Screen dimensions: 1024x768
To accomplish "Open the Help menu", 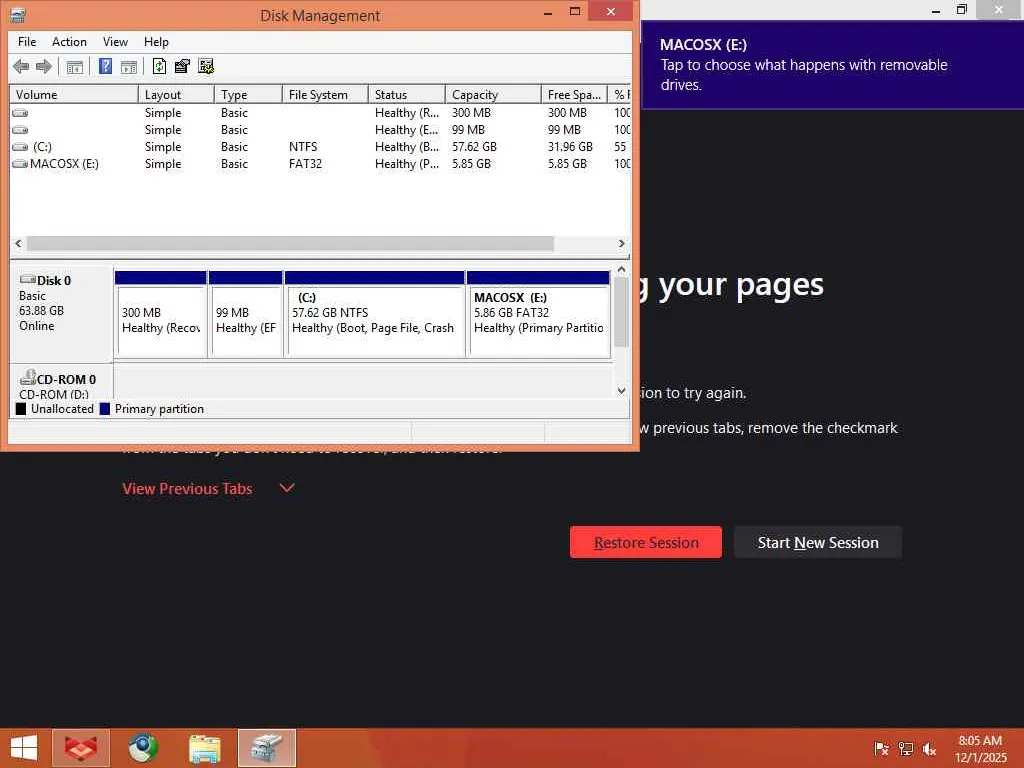I will coord(156,42).
